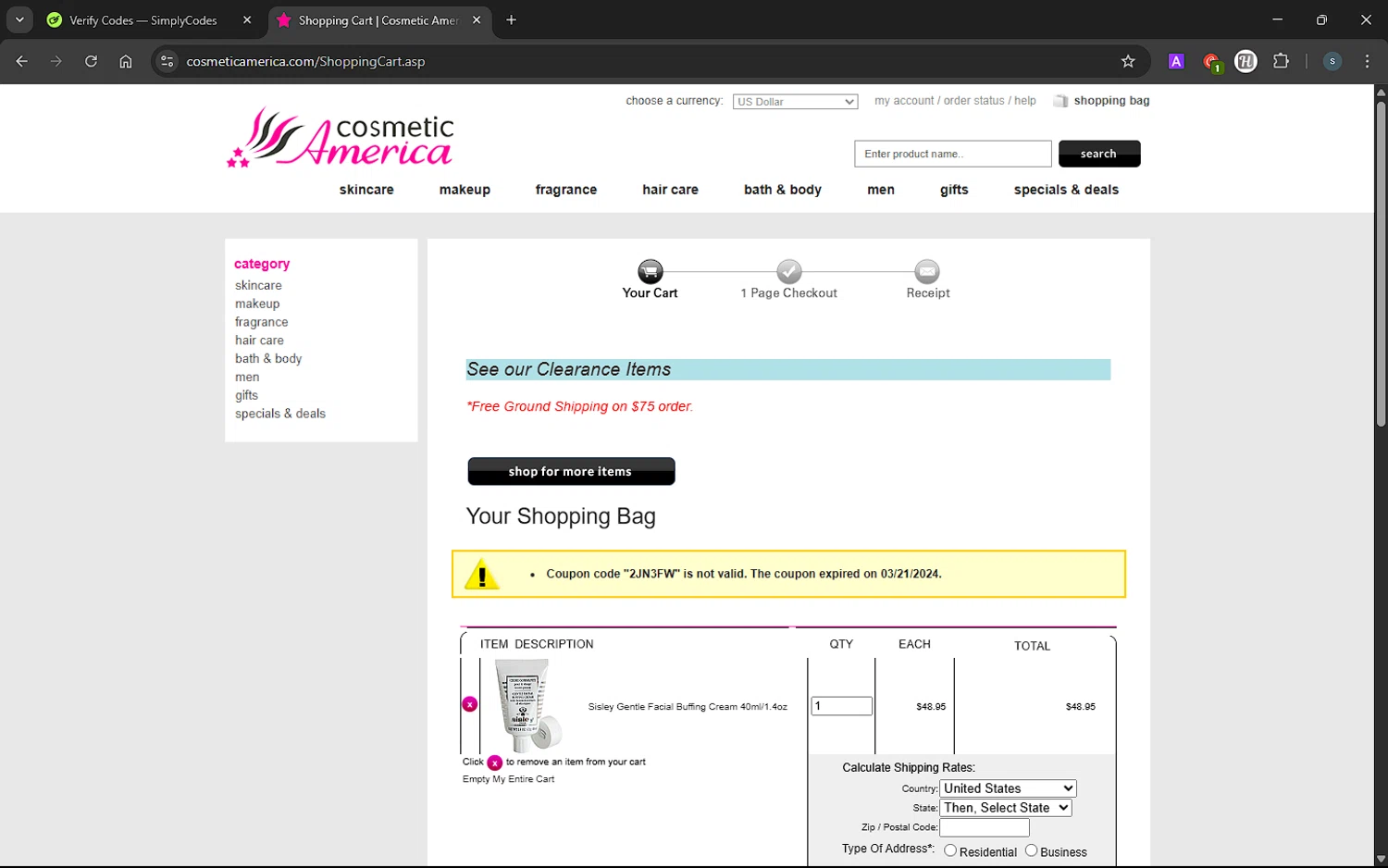Image resolution: width=1388 pixels, height=868 pixels.
Task: Close the Shopping Cart tab
Action: point(477,19)
